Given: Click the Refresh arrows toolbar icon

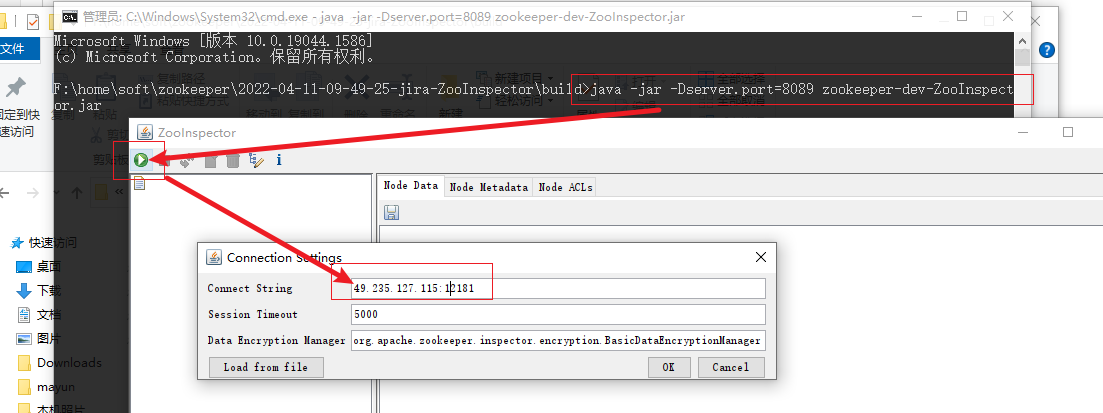Looking at the screenshot, I should pos(187,161).
